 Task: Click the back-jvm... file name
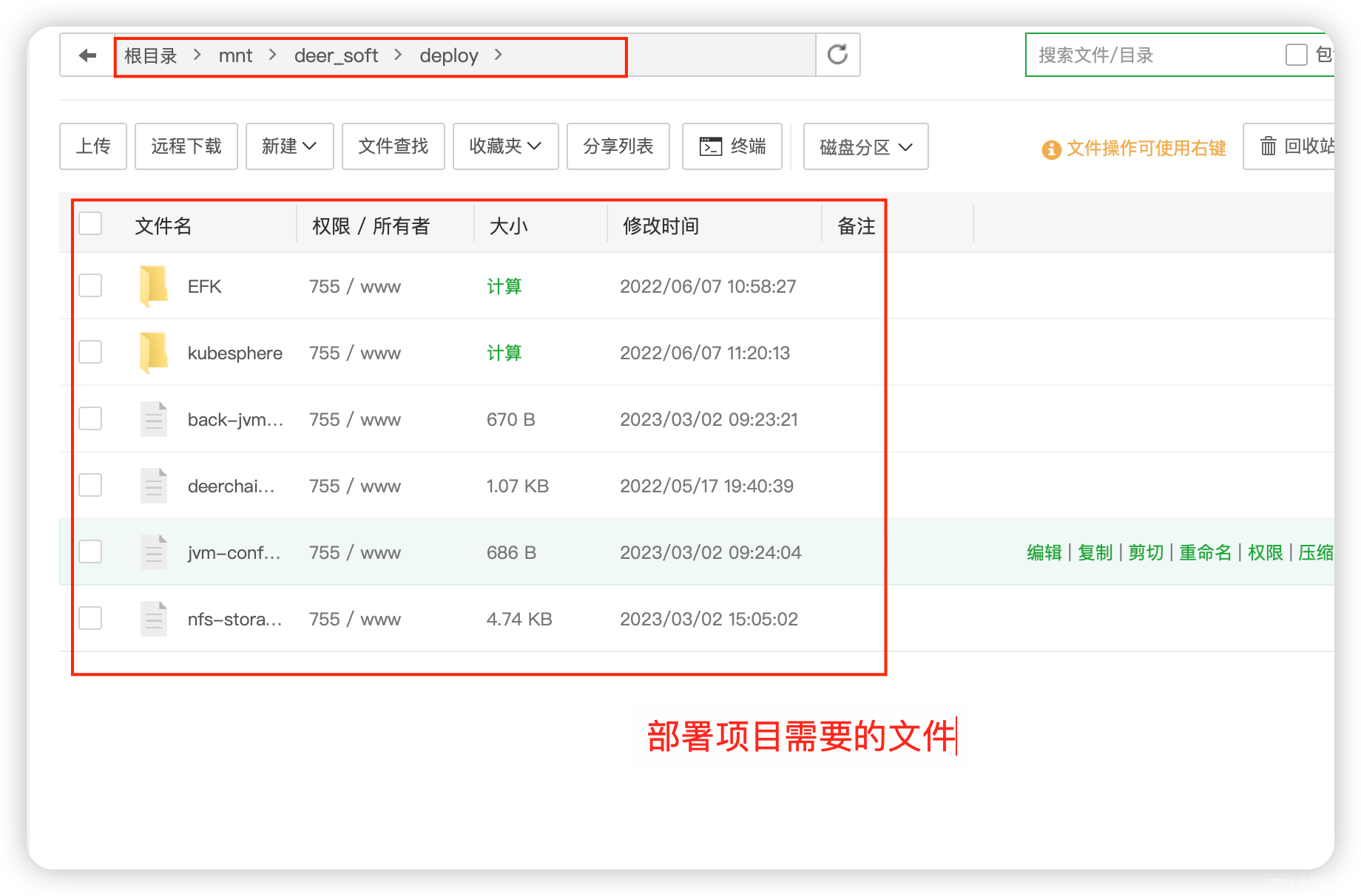(x=235, y=419)
